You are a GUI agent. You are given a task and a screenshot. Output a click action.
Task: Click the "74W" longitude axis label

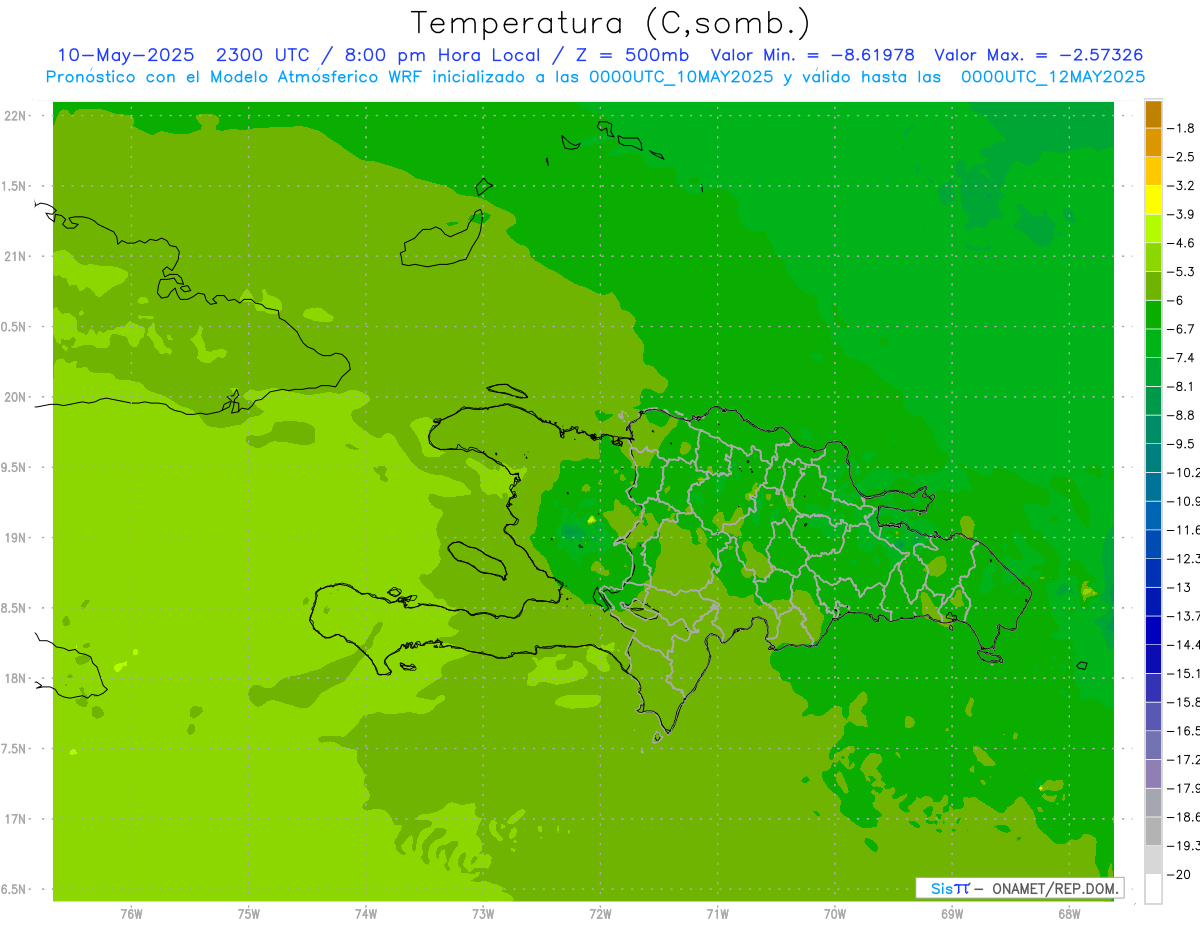point(365,914)
